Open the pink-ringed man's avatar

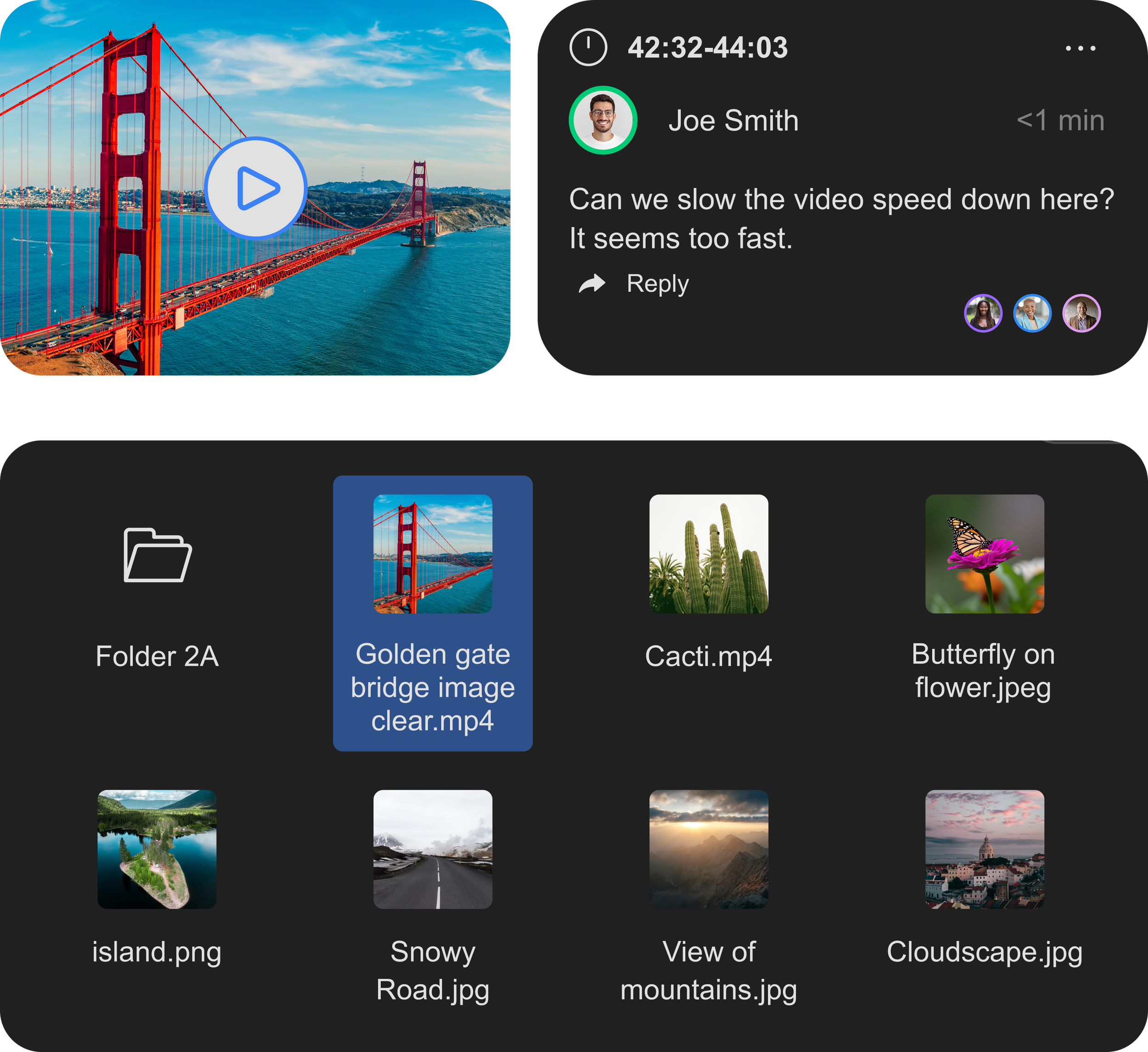coord(1081,313)
